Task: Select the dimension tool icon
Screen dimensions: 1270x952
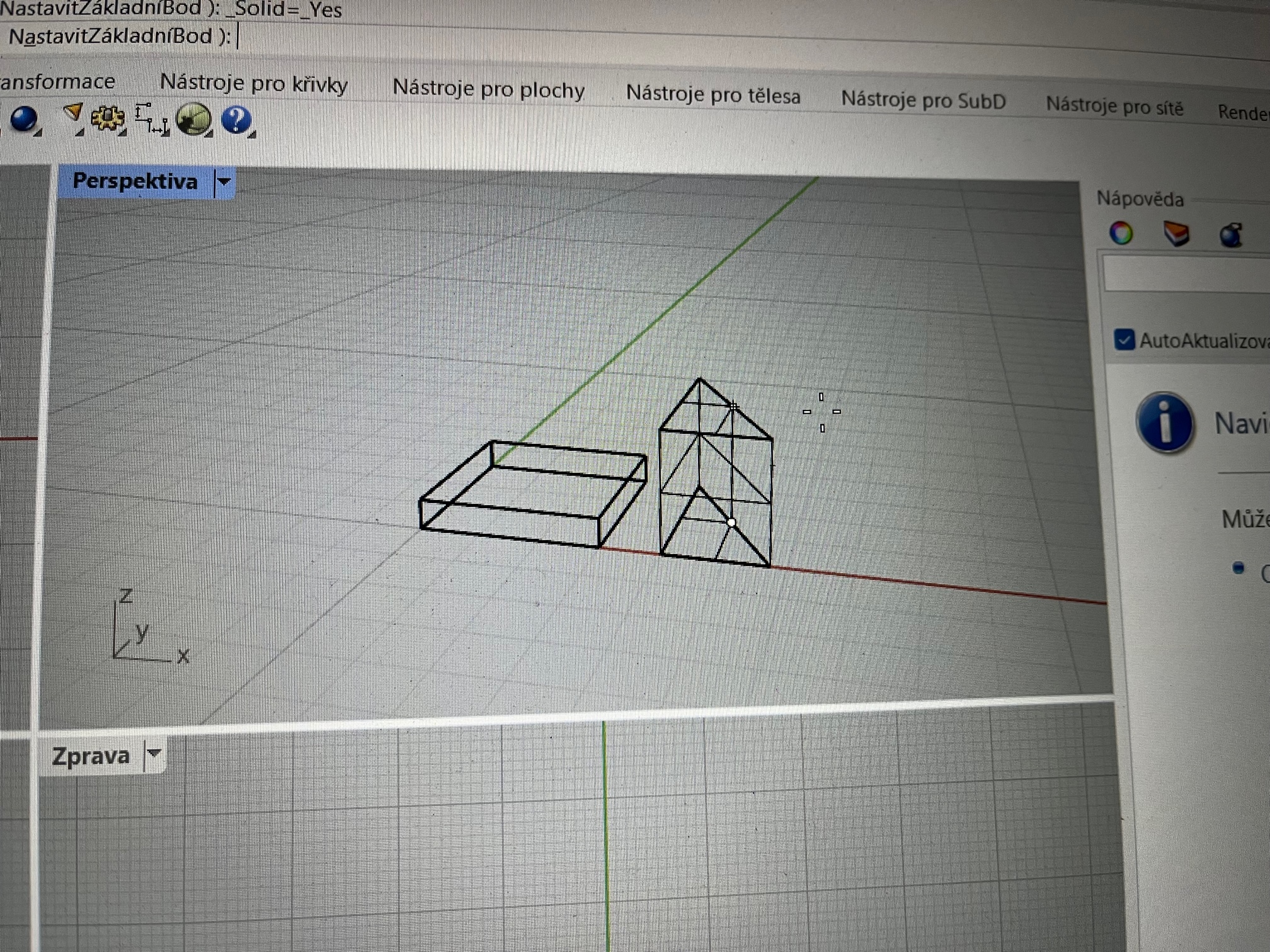Action: point(151,118)
